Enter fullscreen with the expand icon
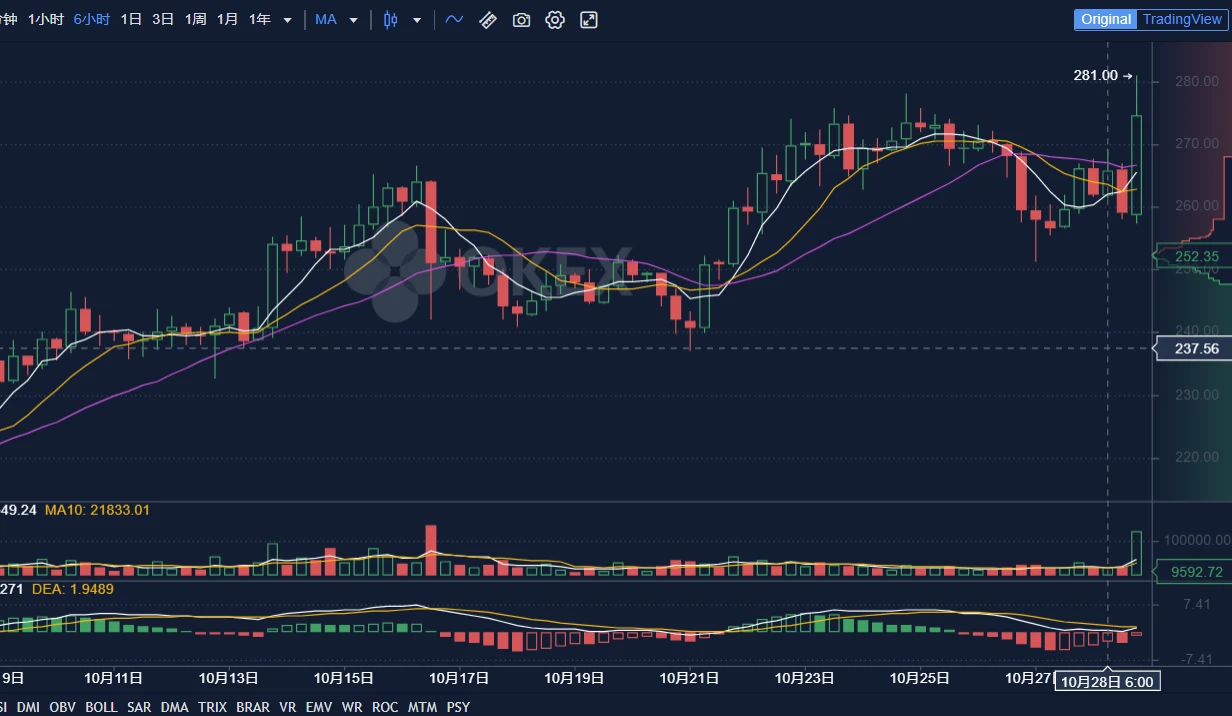Image resolution: width=1232 pixels, height=716 pixels. click(x=588, y=19)
